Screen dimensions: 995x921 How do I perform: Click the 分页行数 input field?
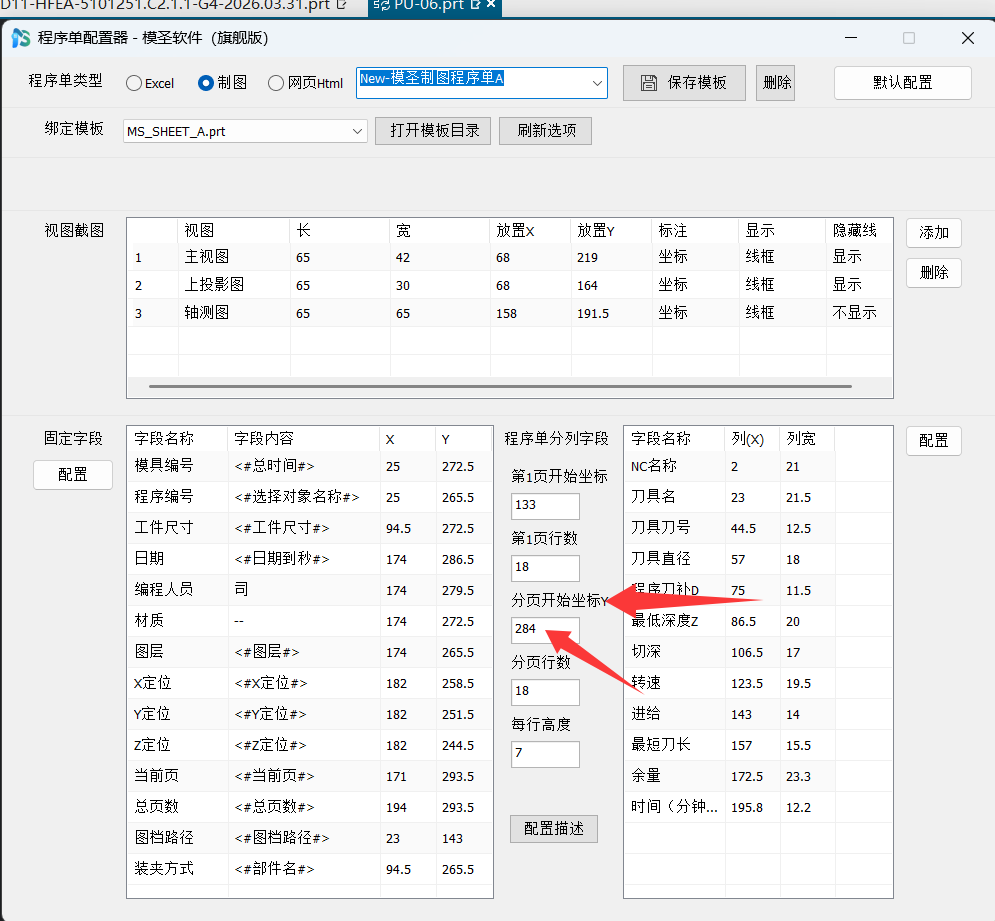(x=545, y=691)
